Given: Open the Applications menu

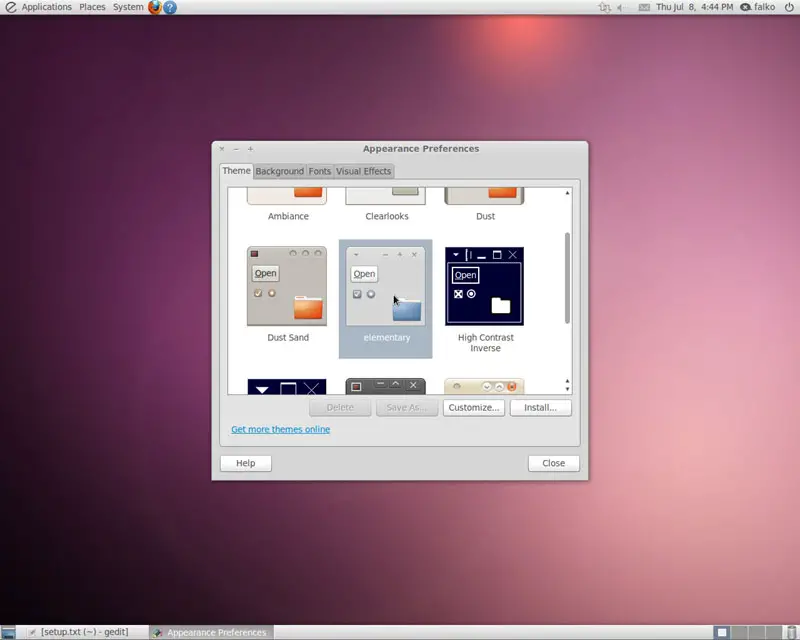Looking at the screenshot, I should 46,7.
